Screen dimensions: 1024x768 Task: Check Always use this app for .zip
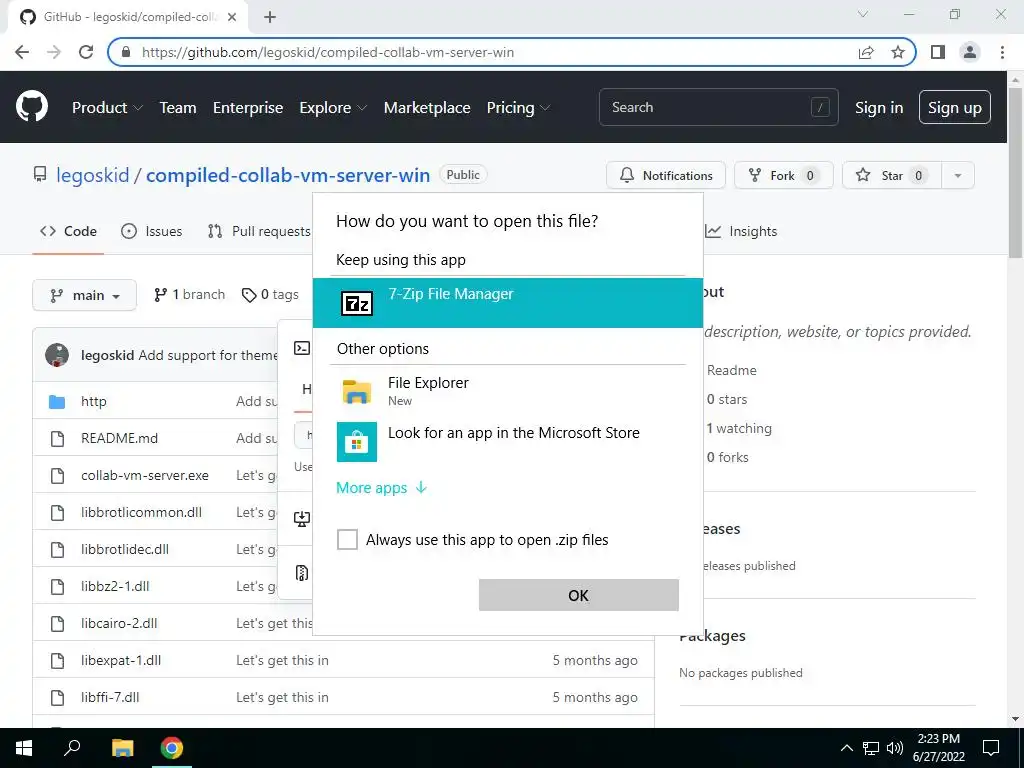tap(347, 539)
